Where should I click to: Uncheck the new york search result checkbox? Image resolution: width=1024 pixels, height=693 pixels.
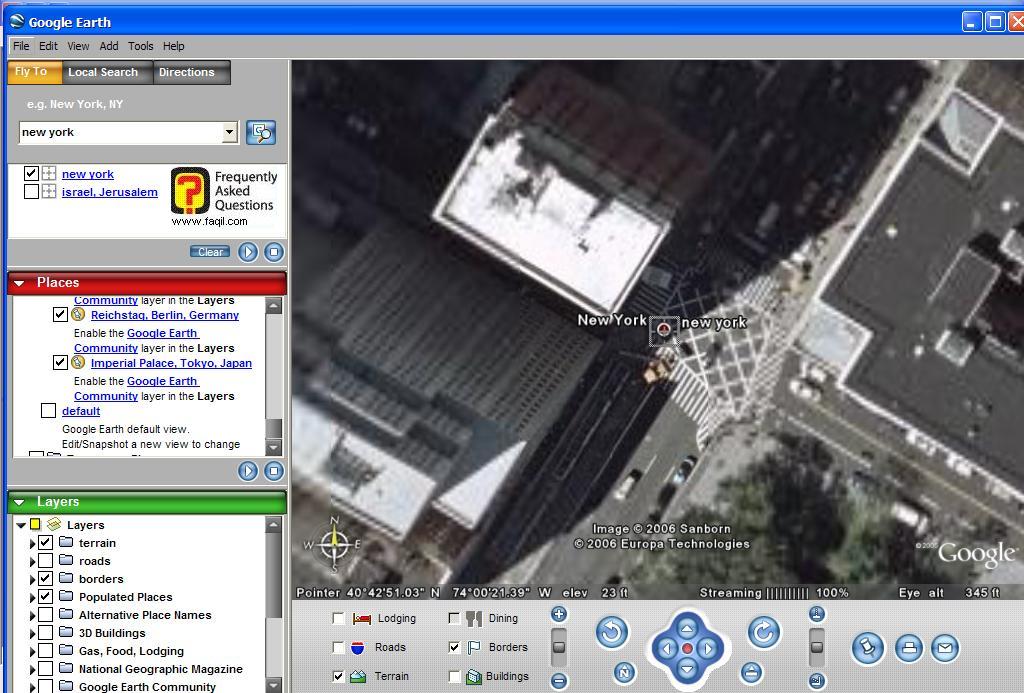pyautogui.click(x=31, y=173)
